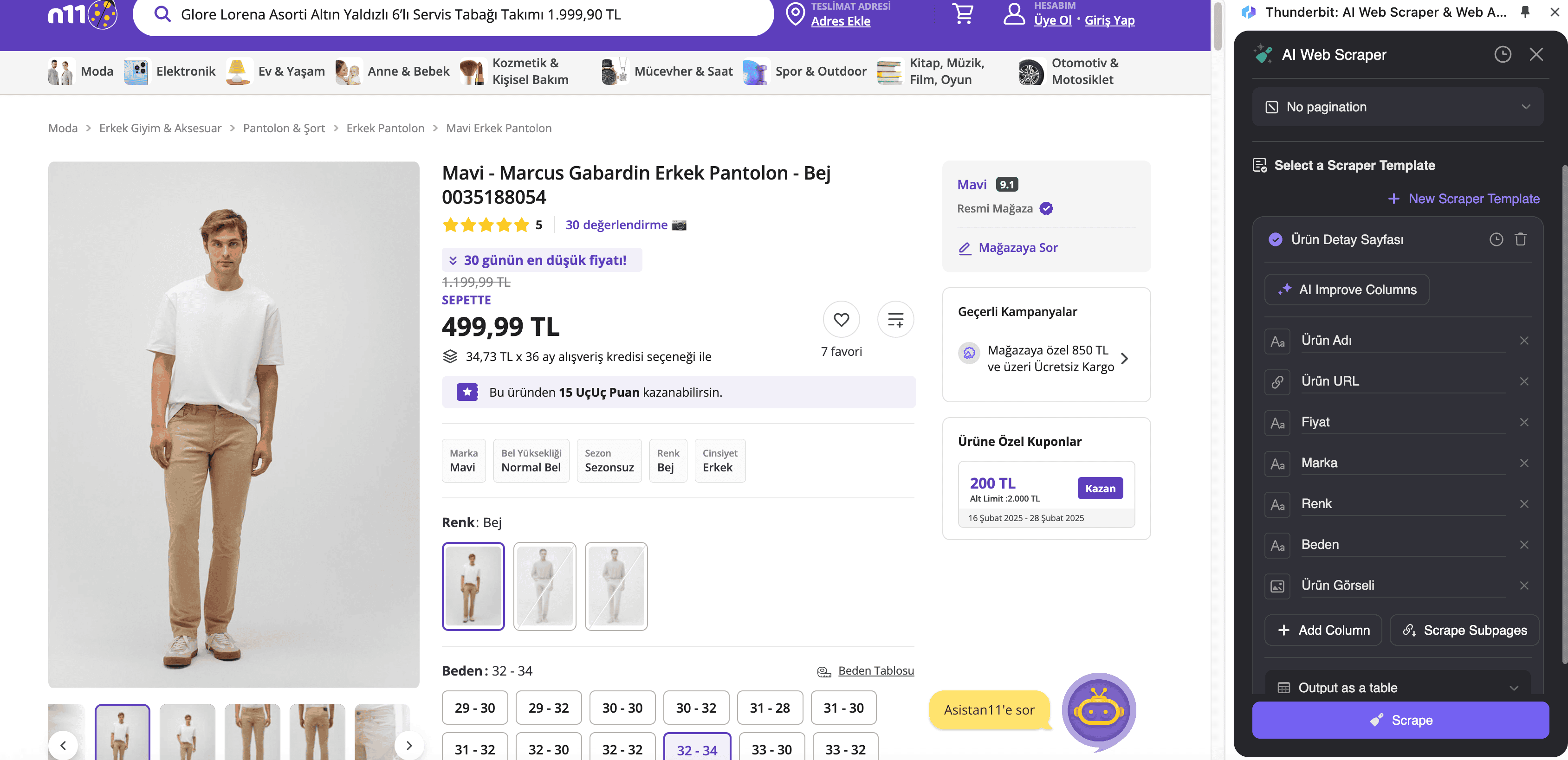The height and width of the screenshot is (760, 1568).
Task: Expand the No pagination dropdown
Action: pos(1398,107)
